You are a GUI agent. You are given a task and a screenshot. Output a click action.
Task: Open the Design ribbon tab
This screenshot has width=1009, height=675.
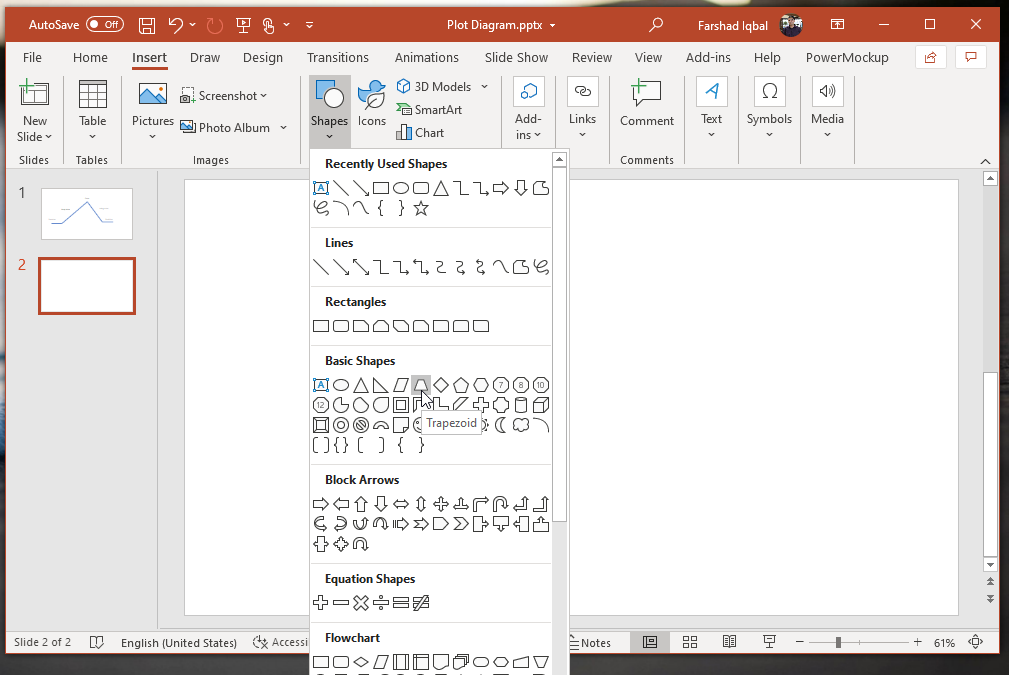(x=262, y=58)
